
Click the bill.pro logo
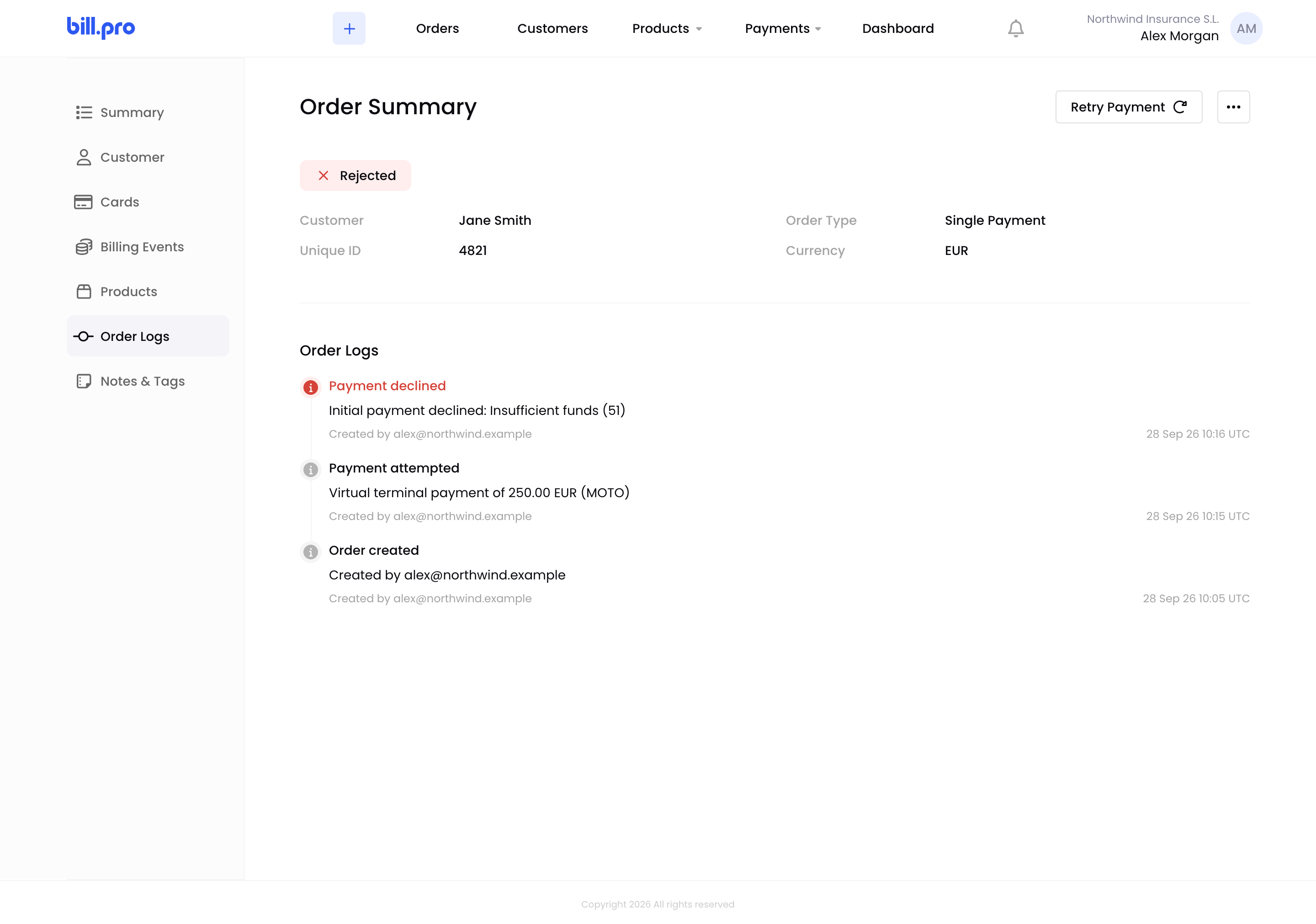[101, 27]
